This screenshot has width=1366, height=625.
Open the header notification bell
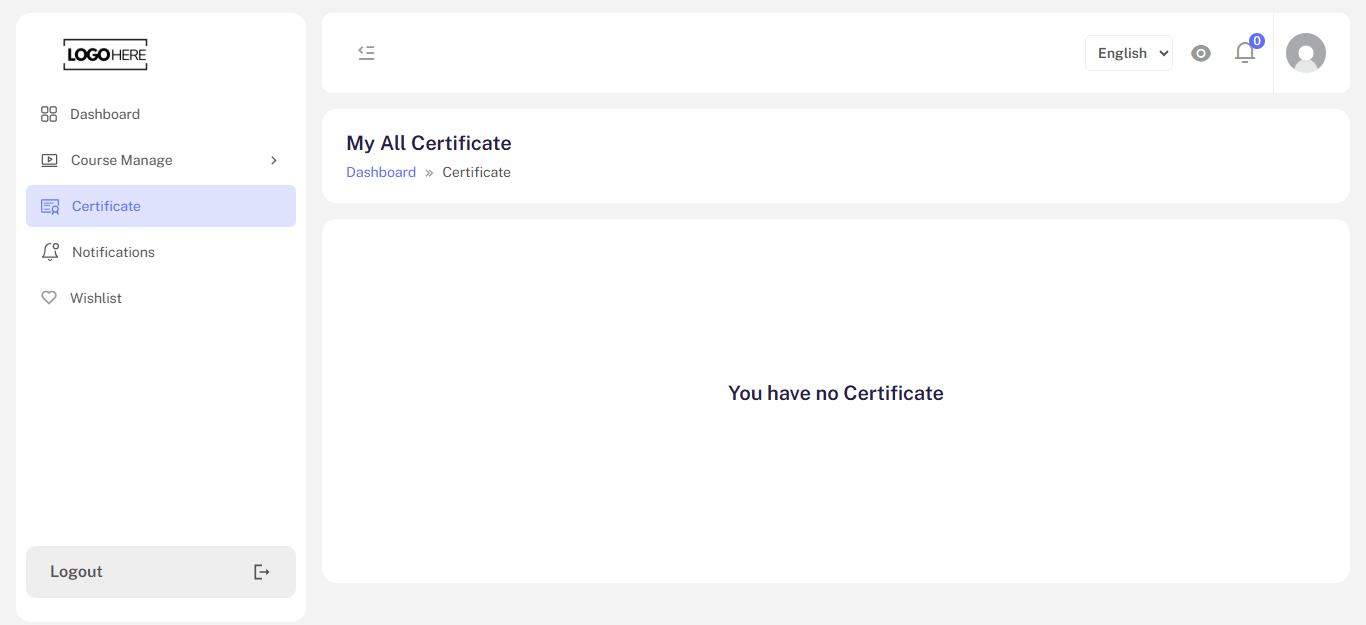[x=1245, y=53]
